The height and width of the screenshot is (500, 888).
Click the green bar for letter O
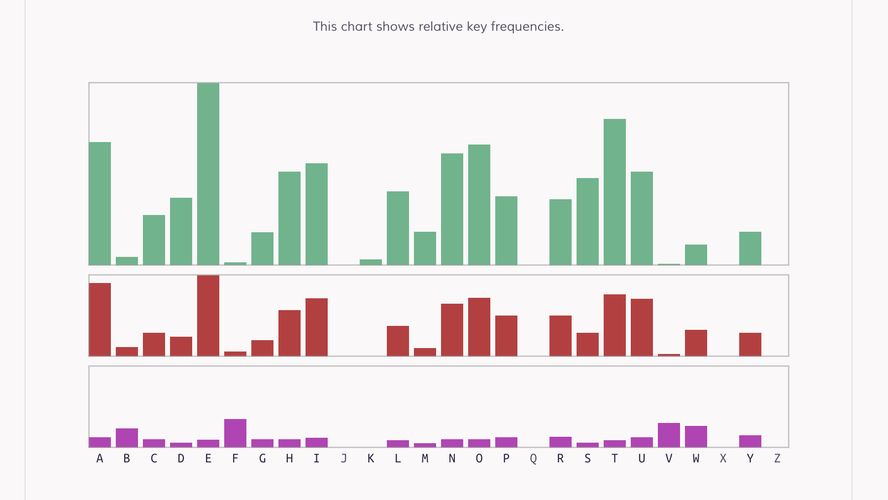(479, 205)
